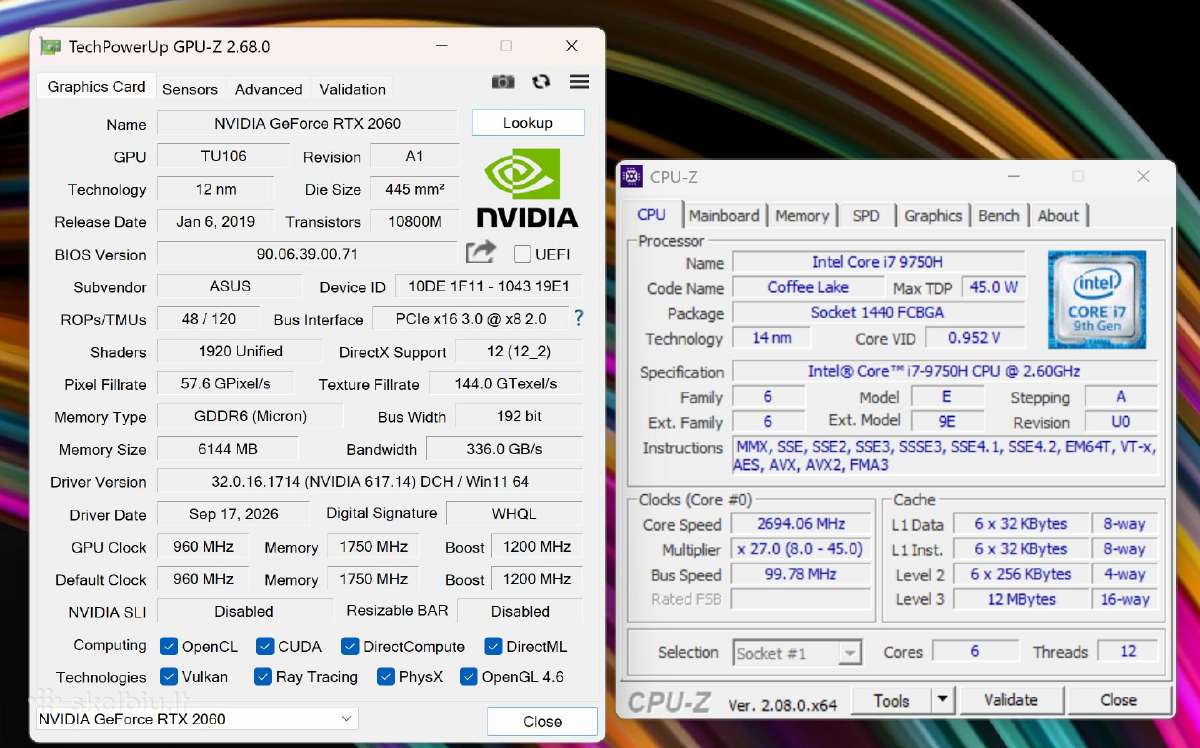Screen dimensions: 1200x748
Task: Click the CPU Specification field in CPU-Z
Action: tap(944, 371)
